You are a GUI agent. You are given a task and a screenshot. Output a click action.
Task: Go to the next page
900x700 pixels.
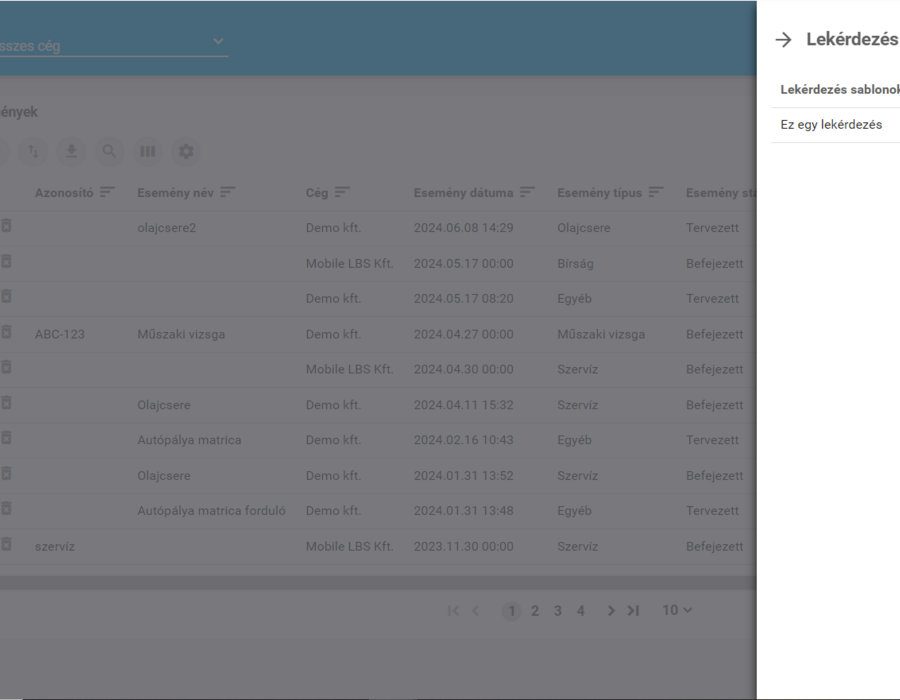(611, 610)
